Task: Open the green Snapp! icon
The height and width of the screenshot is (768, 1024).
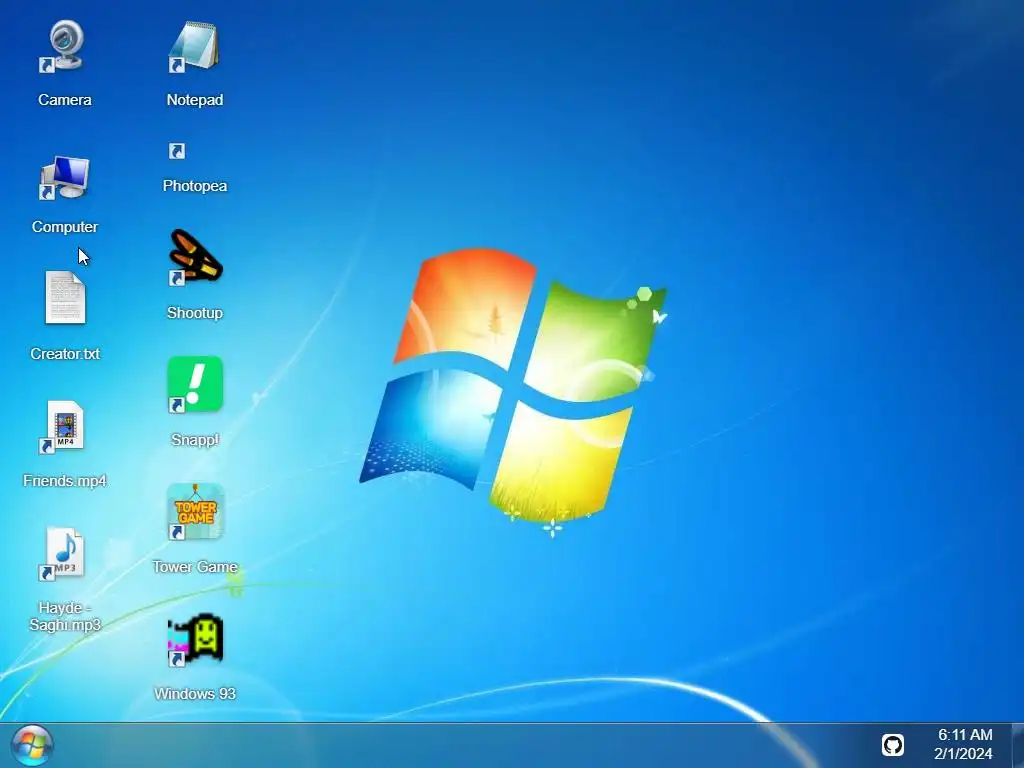Action: (x=195, y=385)
